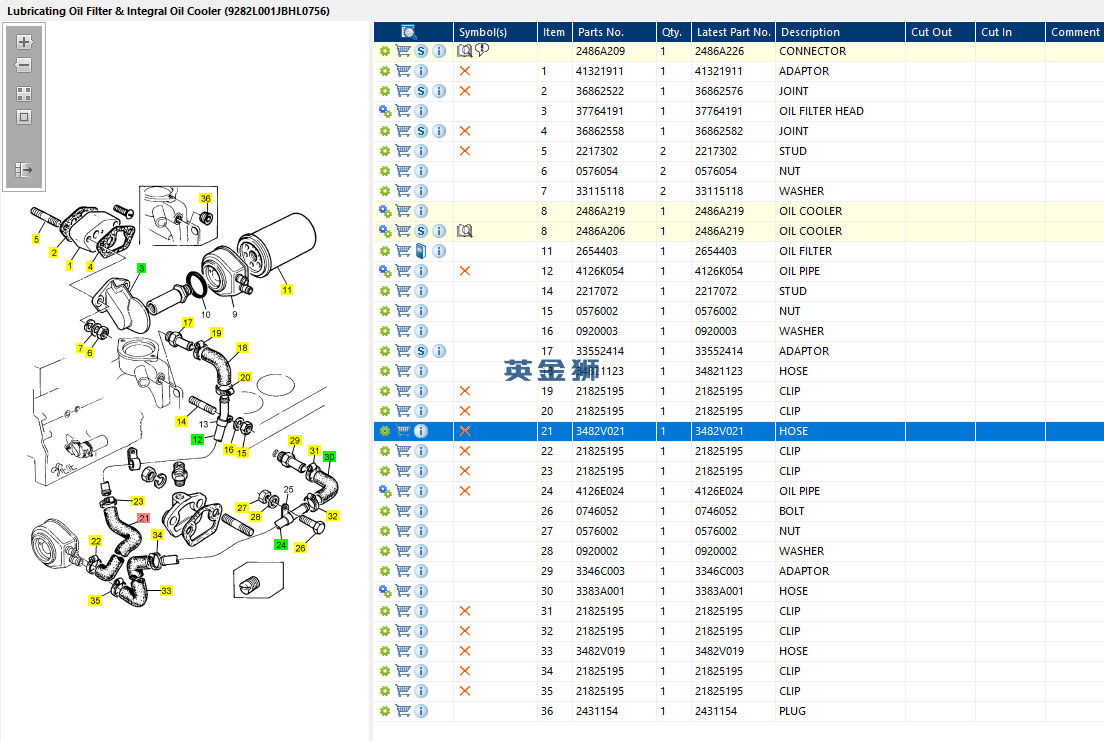Select parts number 3383A001 cell

click(614, 591)
